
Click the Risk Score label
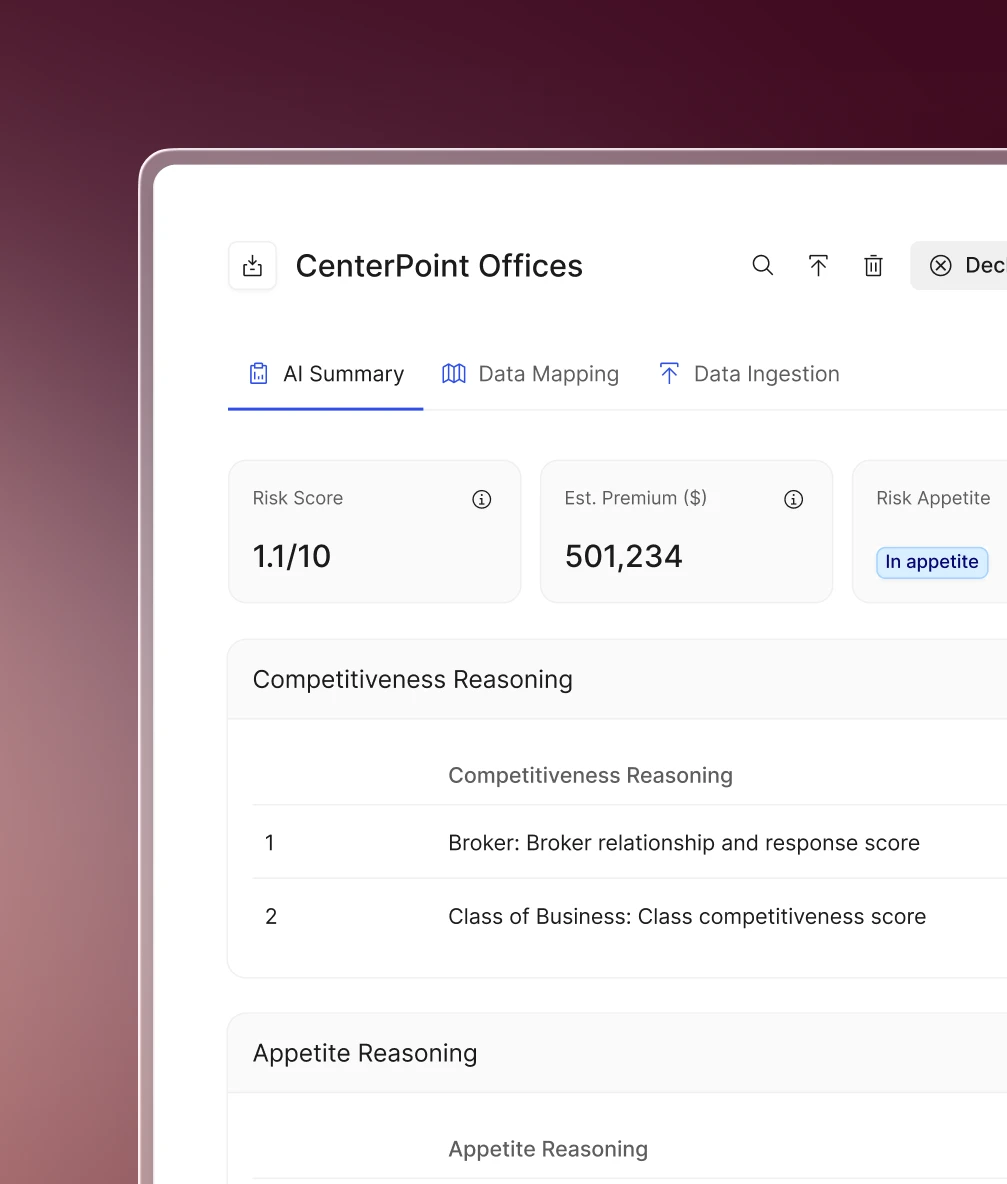[297, 498]
